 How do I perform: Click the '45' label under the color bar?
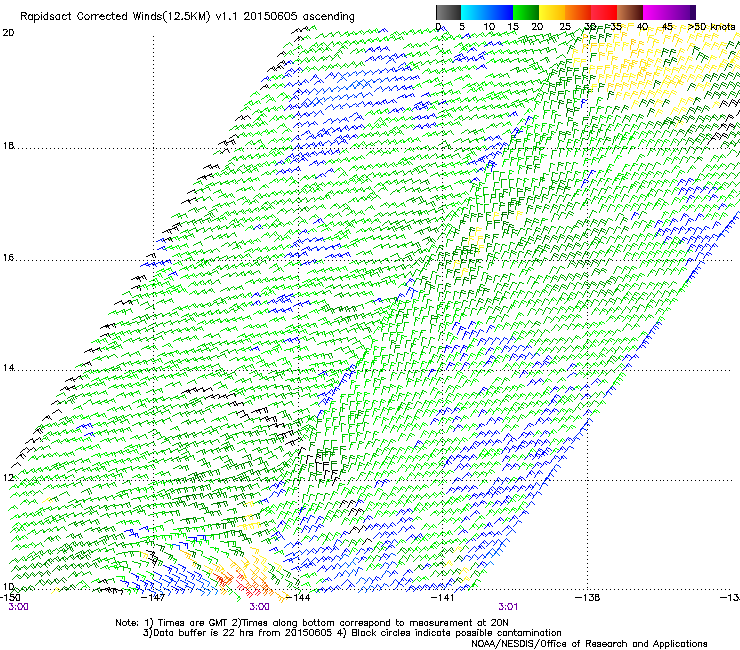click(667, 27)
